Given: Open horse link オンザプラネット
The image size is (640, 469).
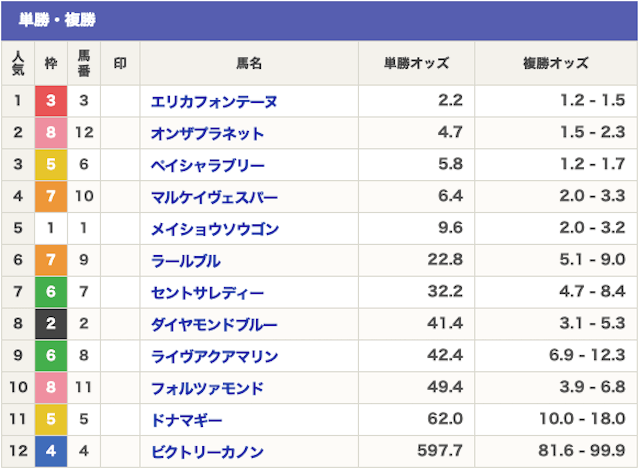Looking at the screenshot, I should point(207,133).
